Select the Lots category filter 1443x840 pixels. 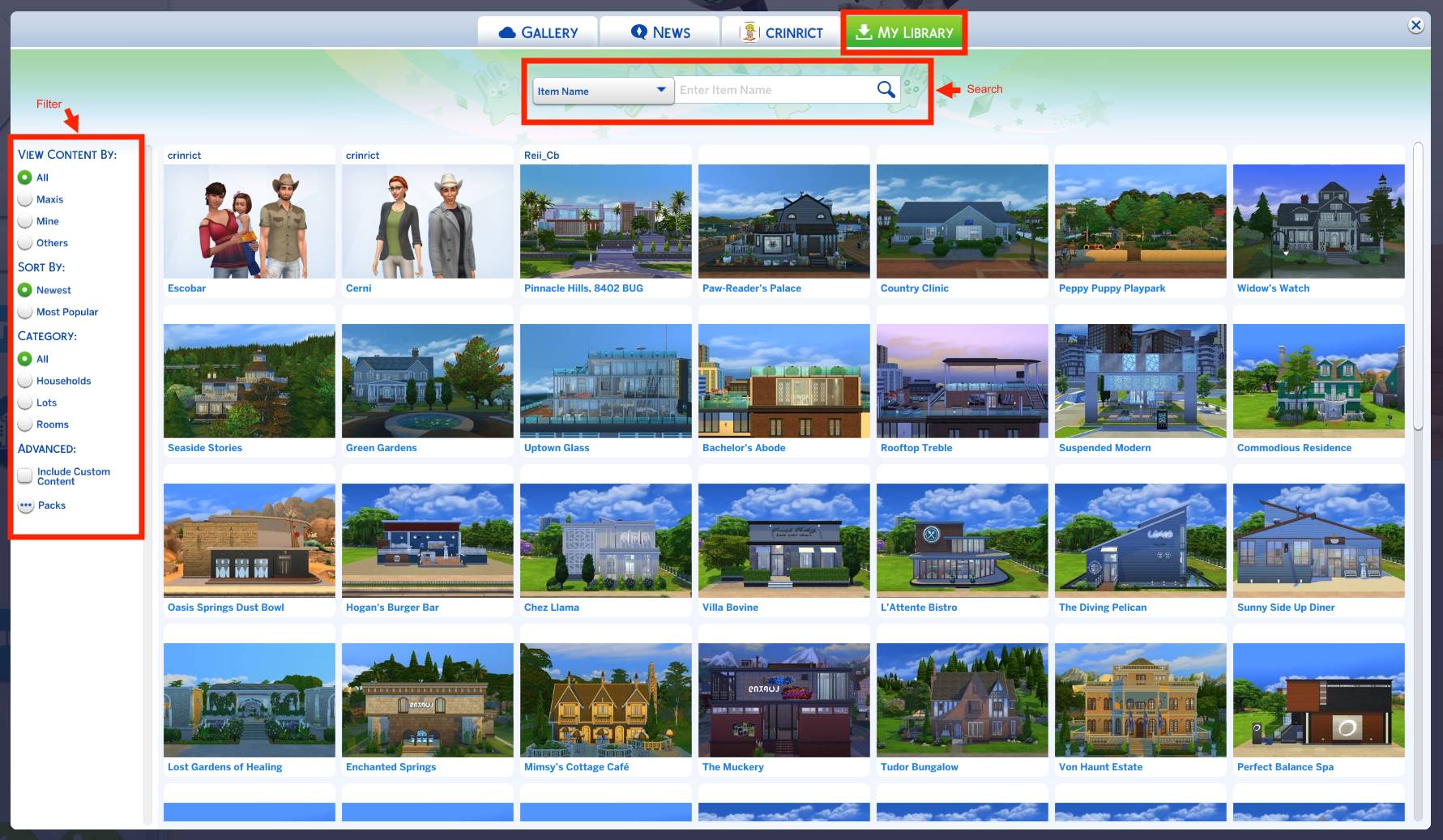coord(25,403)
